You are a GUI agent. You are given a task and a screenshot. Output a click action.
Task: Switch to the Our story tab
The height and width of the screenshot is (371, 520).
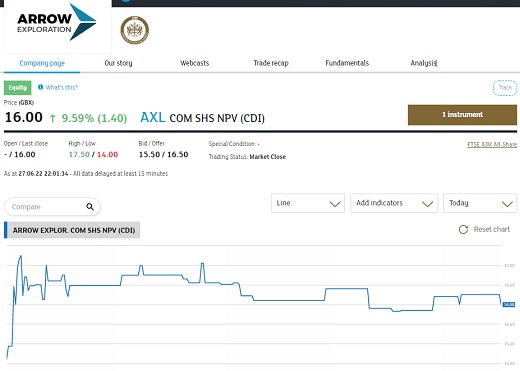(118, 63)
